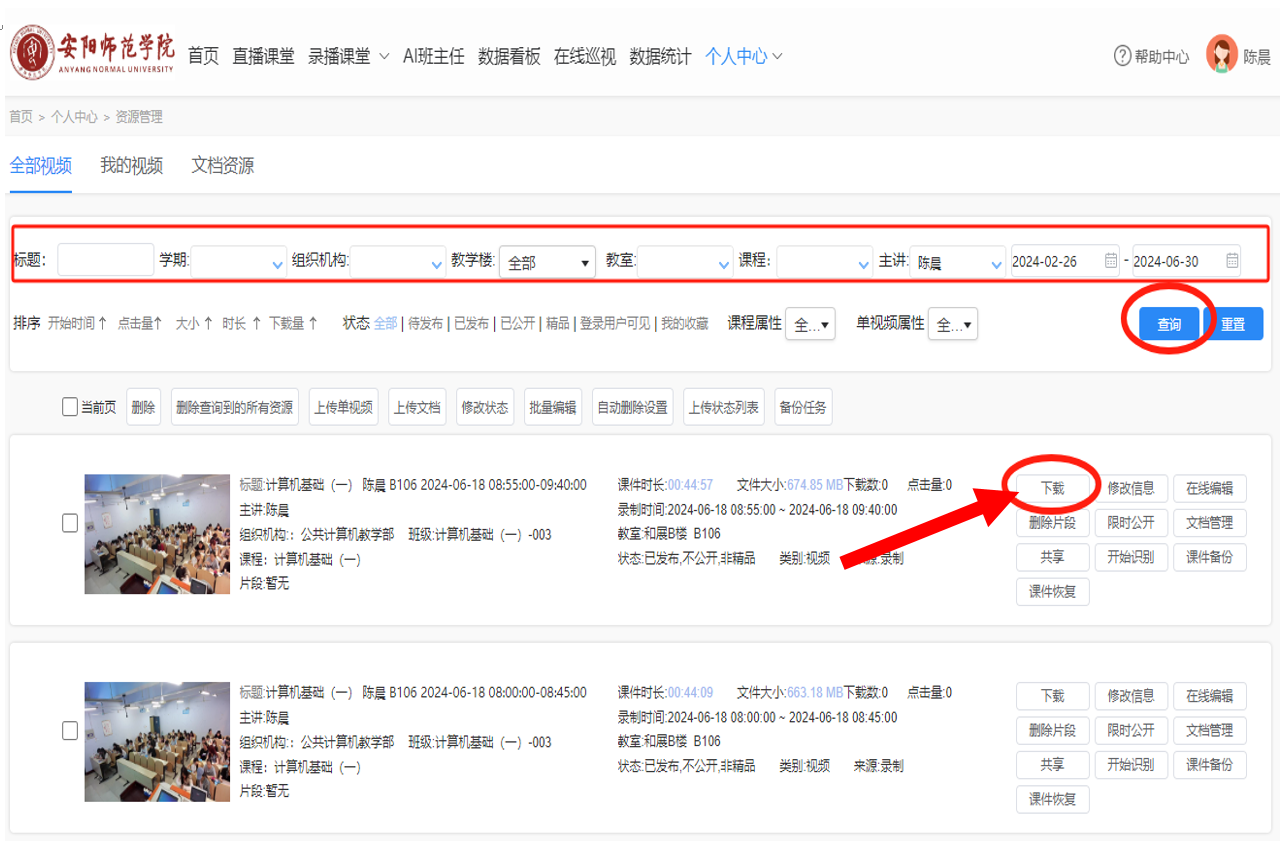The image size is (1281, 842).
Task: Open 直播课堂 in the top navigation
Action: point(263,56)
